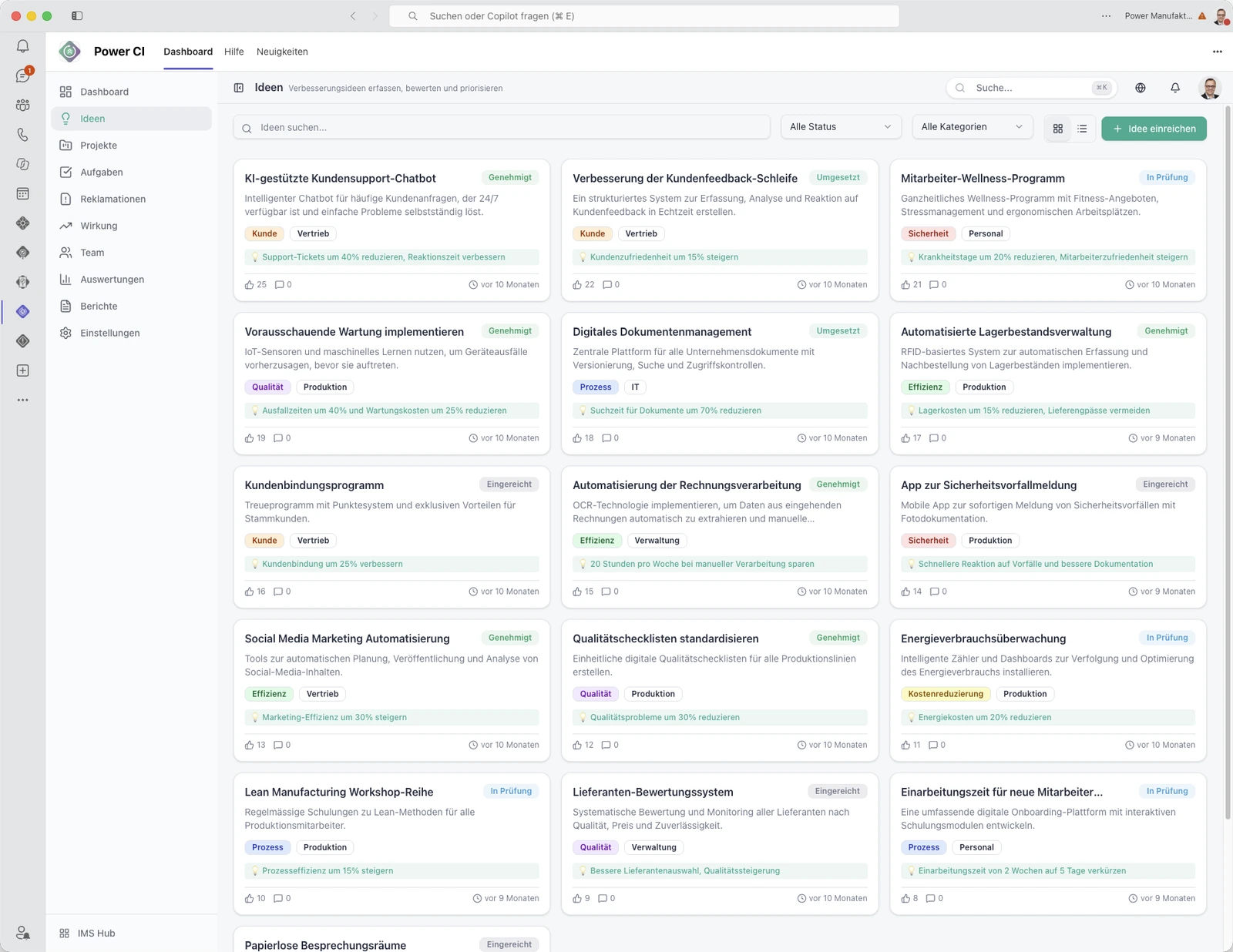Image resolution: width=1233 pixels, height=952 pixels.
Task: Open Einstellungen in the sidebar
Action: pyautogui.click(x=131, y=333)
